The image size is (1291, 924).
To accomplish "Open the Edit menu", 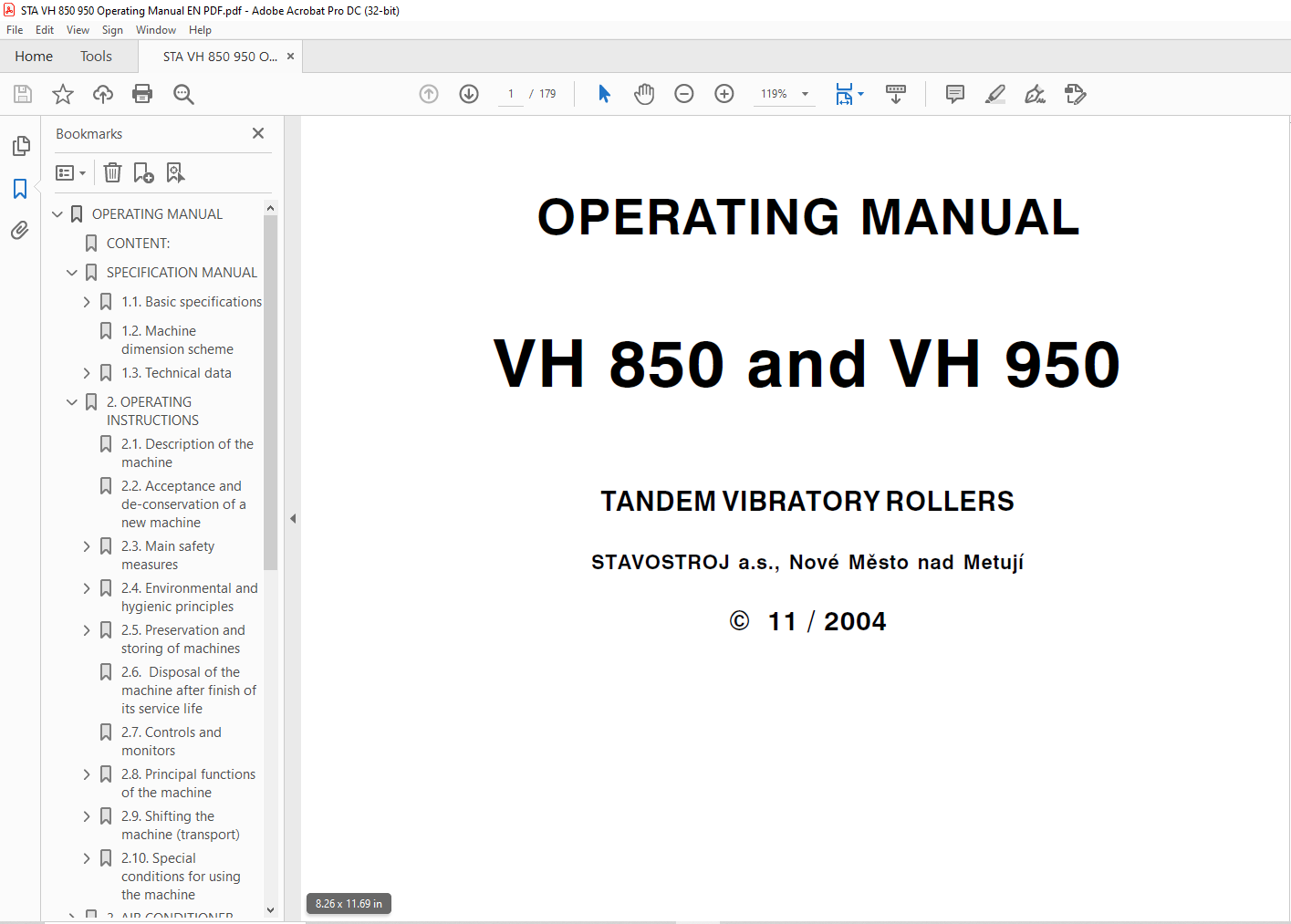I will point(45,30).
